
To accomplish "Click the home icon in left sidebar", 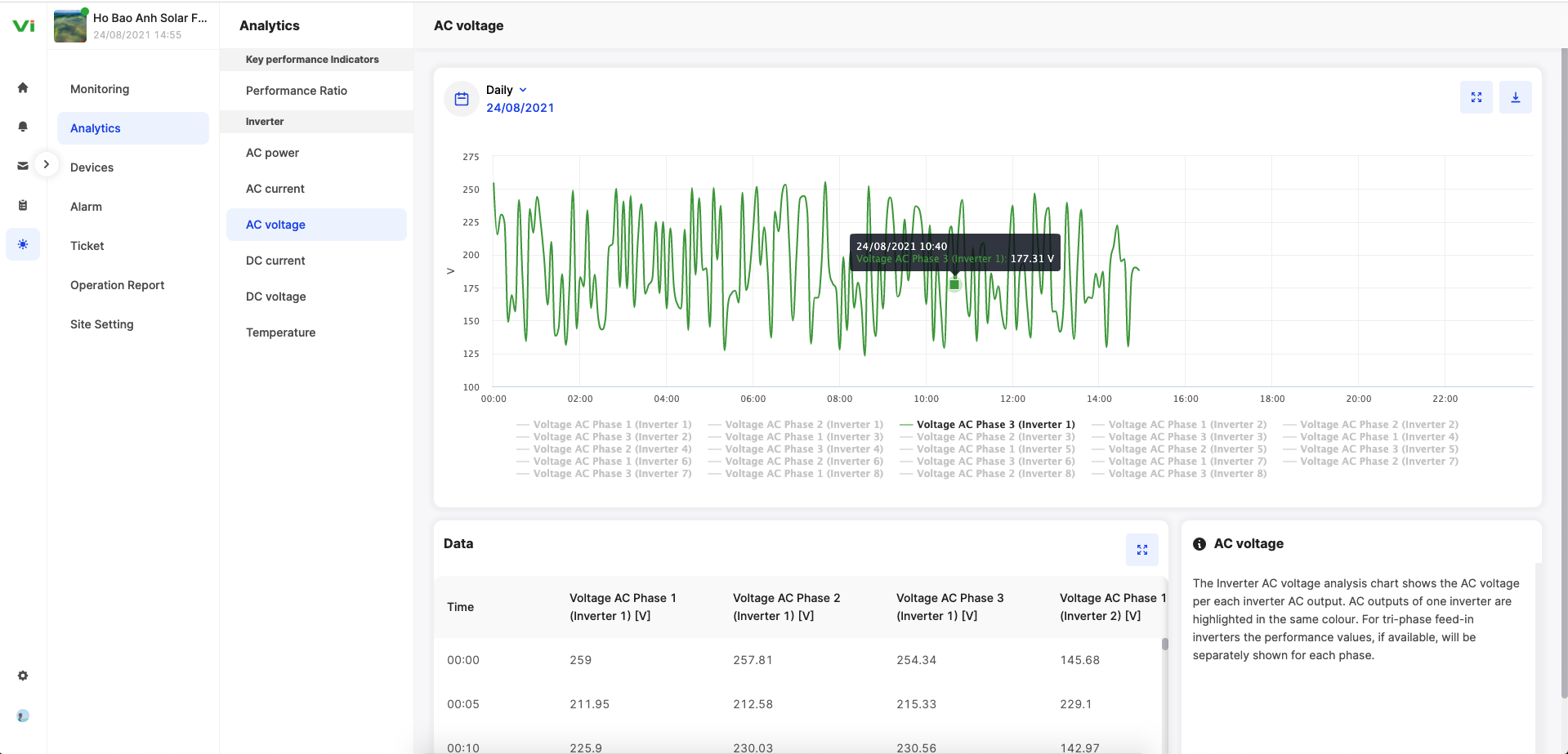I will 23,87.
